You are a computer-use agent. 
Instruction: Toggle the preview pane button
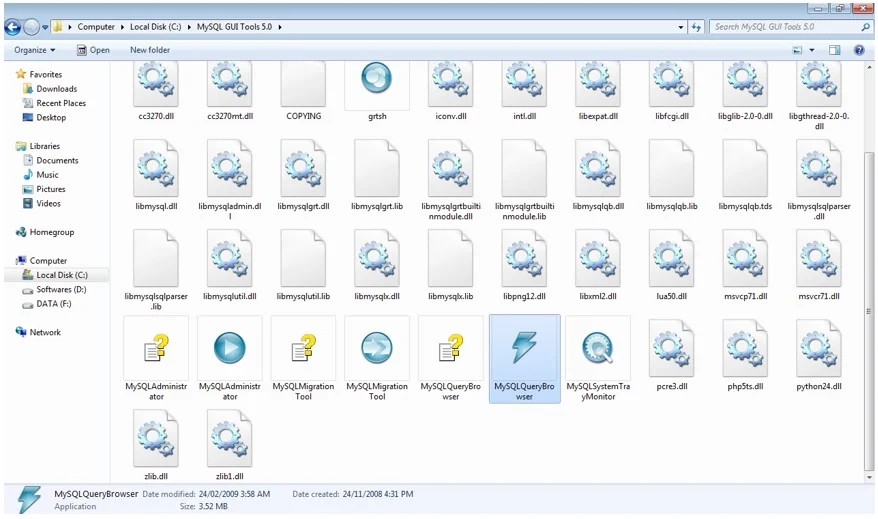click(x=834, y=50)
